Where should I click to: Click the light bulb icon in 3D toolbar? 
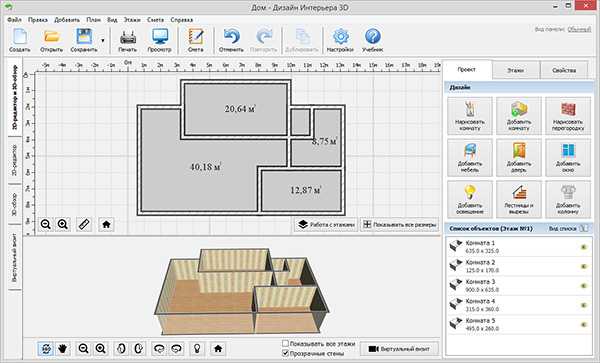point(197,348)
